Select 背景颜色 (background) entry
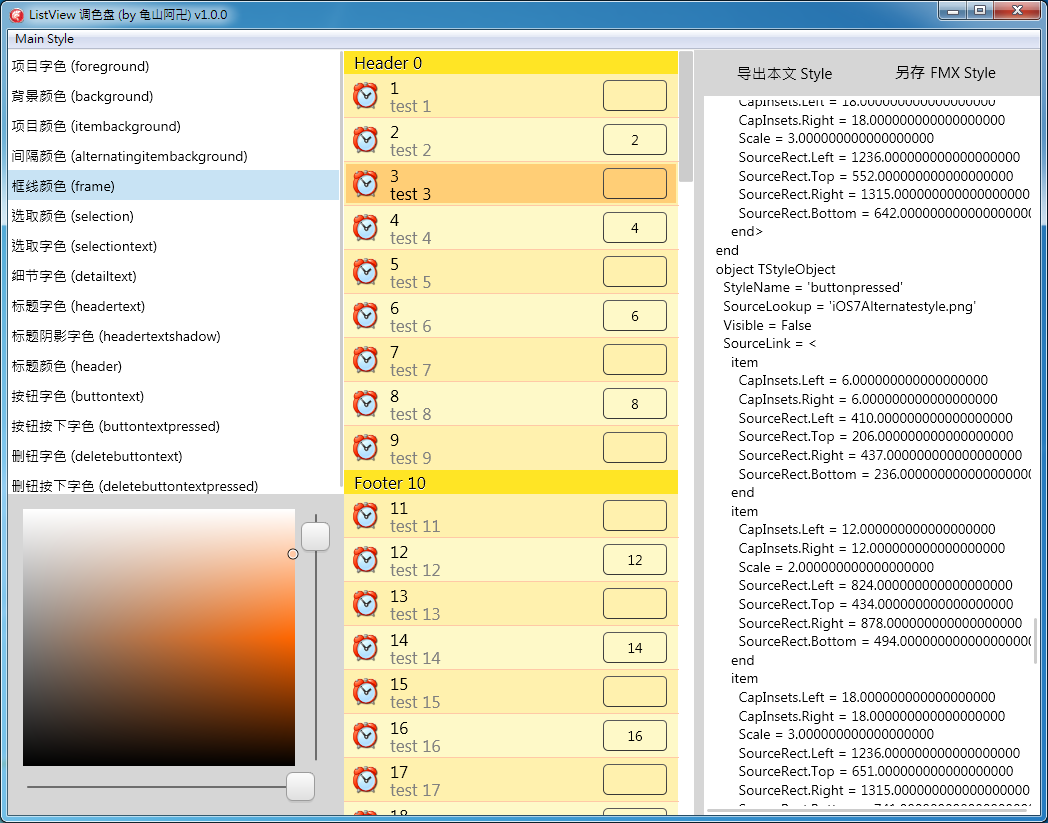The image size is (1048, 823). tap(174, 96)
